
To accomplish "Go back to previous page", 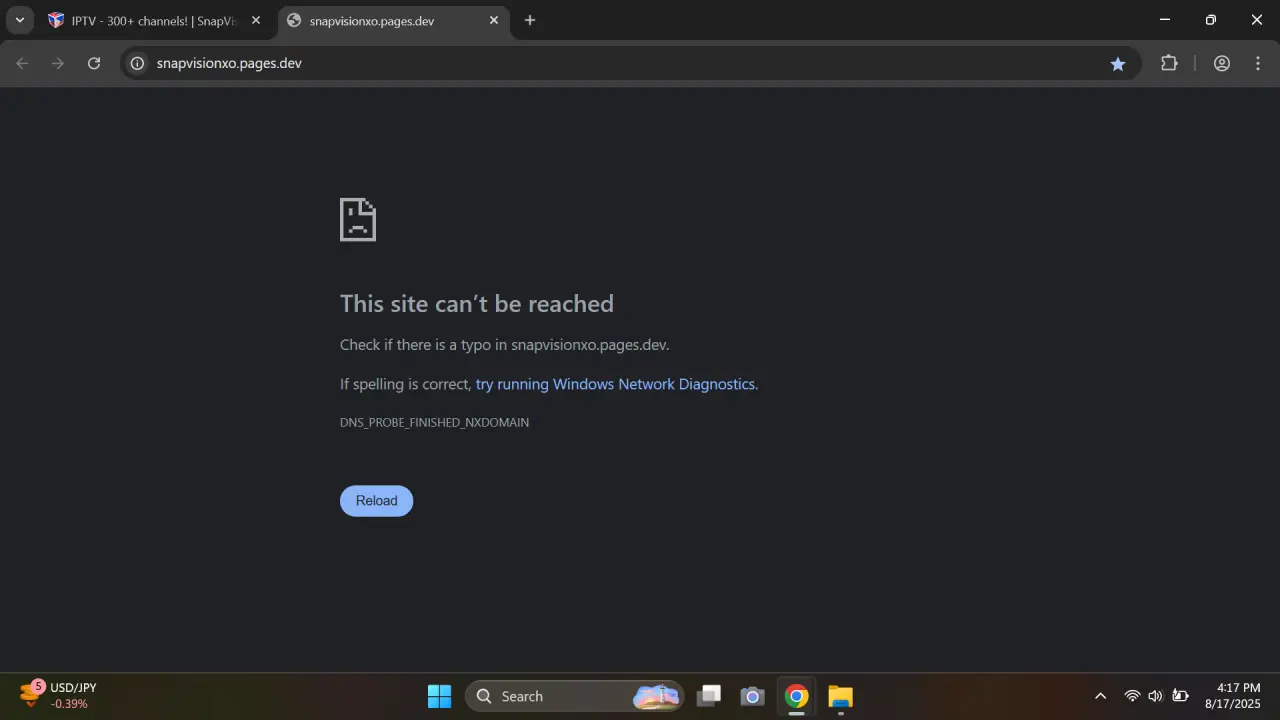I will pyautogui.click(x=23, y=63).
